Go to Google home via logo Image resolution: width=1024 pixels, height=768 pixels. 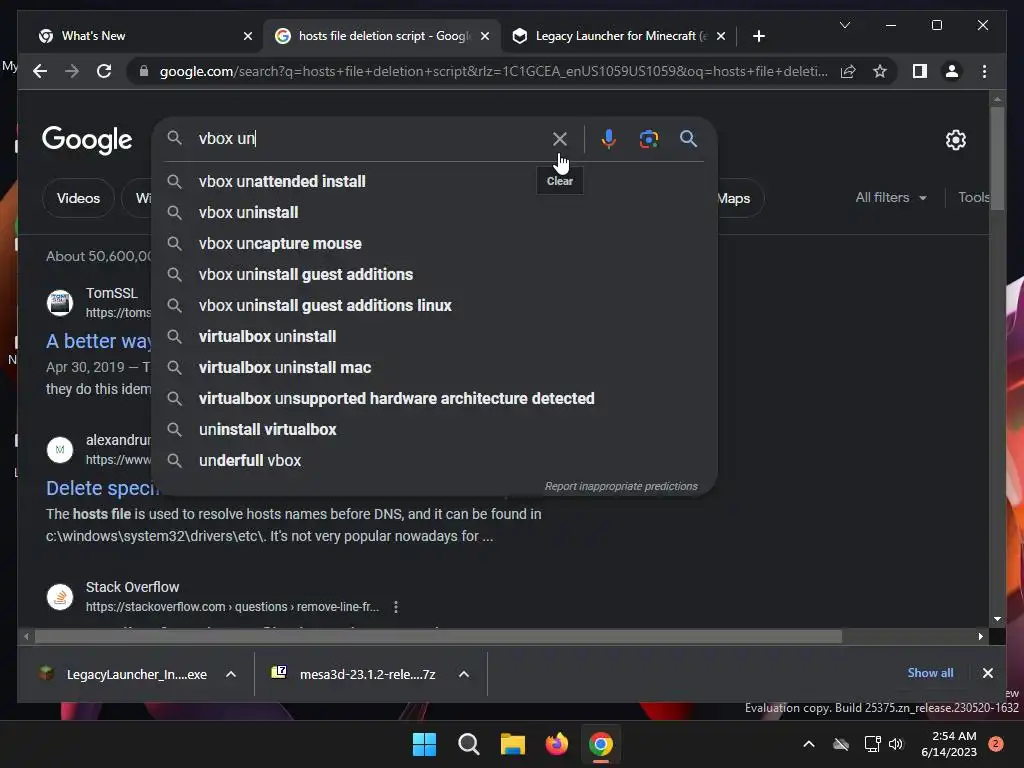point(87,140)
